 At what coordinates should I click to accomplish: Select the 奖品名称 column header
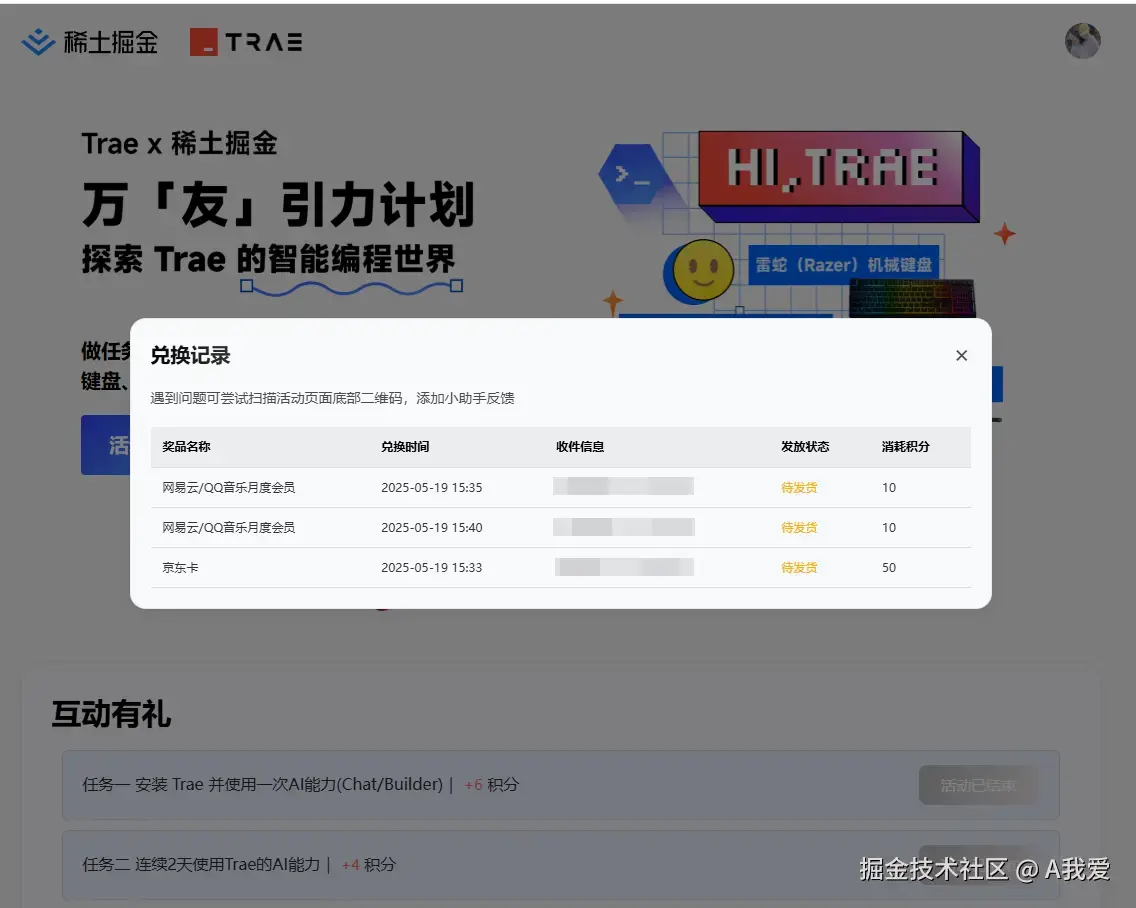pyautogui.click(x=184, y=447)
